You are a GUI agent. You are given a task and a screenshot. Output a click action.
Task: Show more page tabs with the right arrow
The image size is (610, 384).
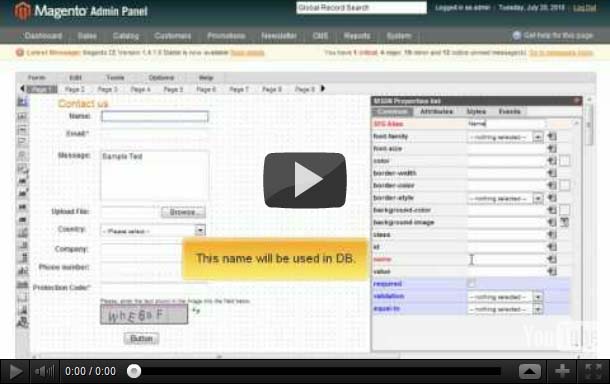click(323, 89)
